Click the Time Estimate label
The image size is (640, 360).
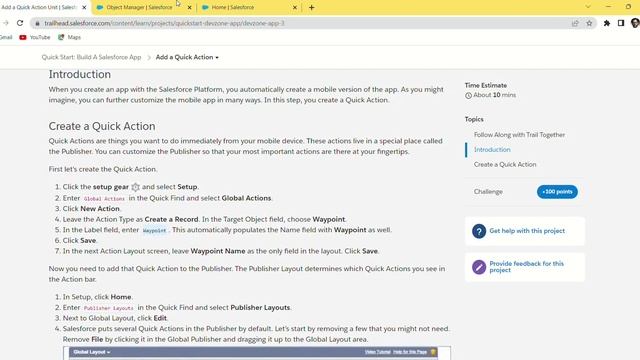pos(486,85)
